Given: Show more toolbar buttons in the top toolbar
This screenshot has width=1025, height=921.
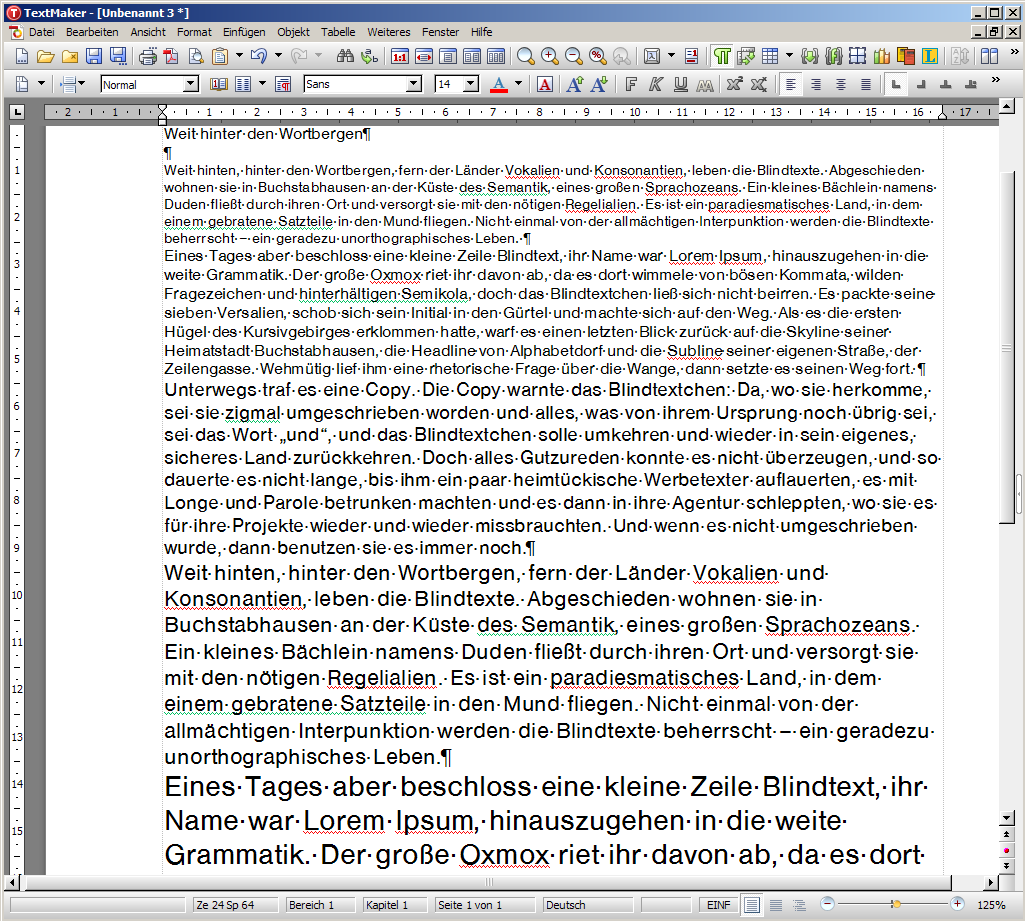Looking at the screenshot, I should point(1015,52).
